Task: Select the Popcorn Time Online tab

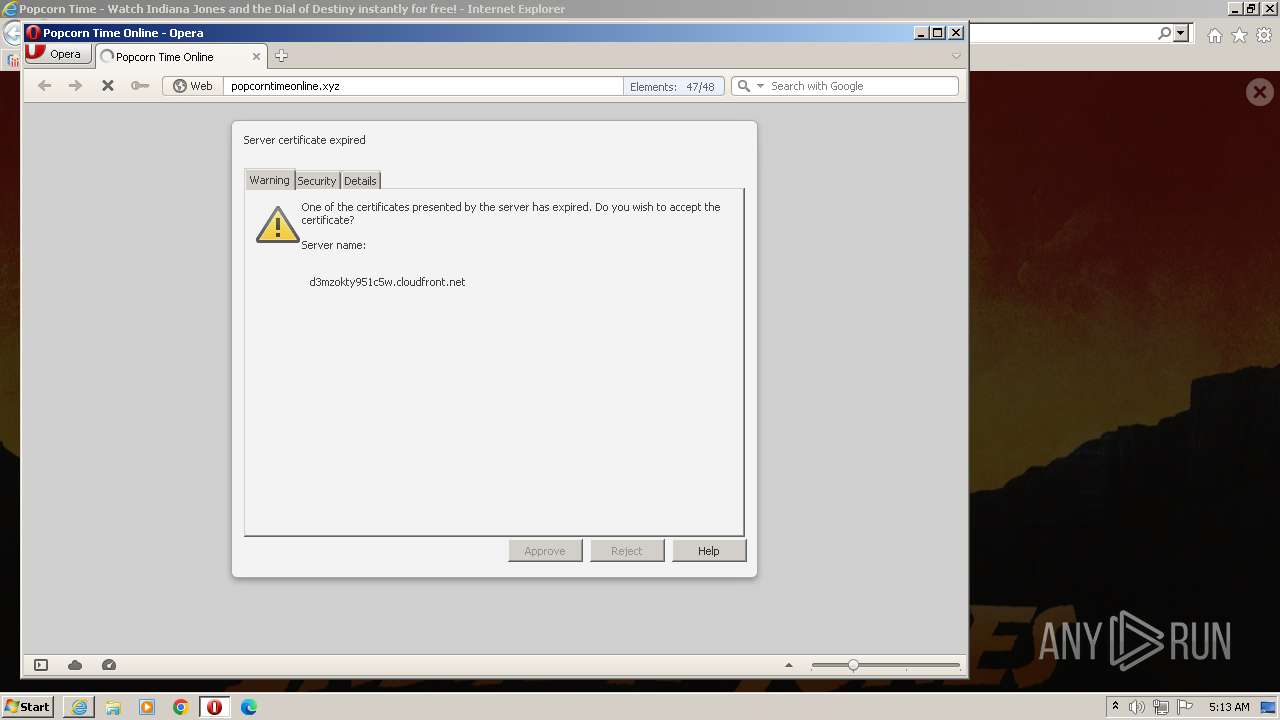Action: click(180, 57)
